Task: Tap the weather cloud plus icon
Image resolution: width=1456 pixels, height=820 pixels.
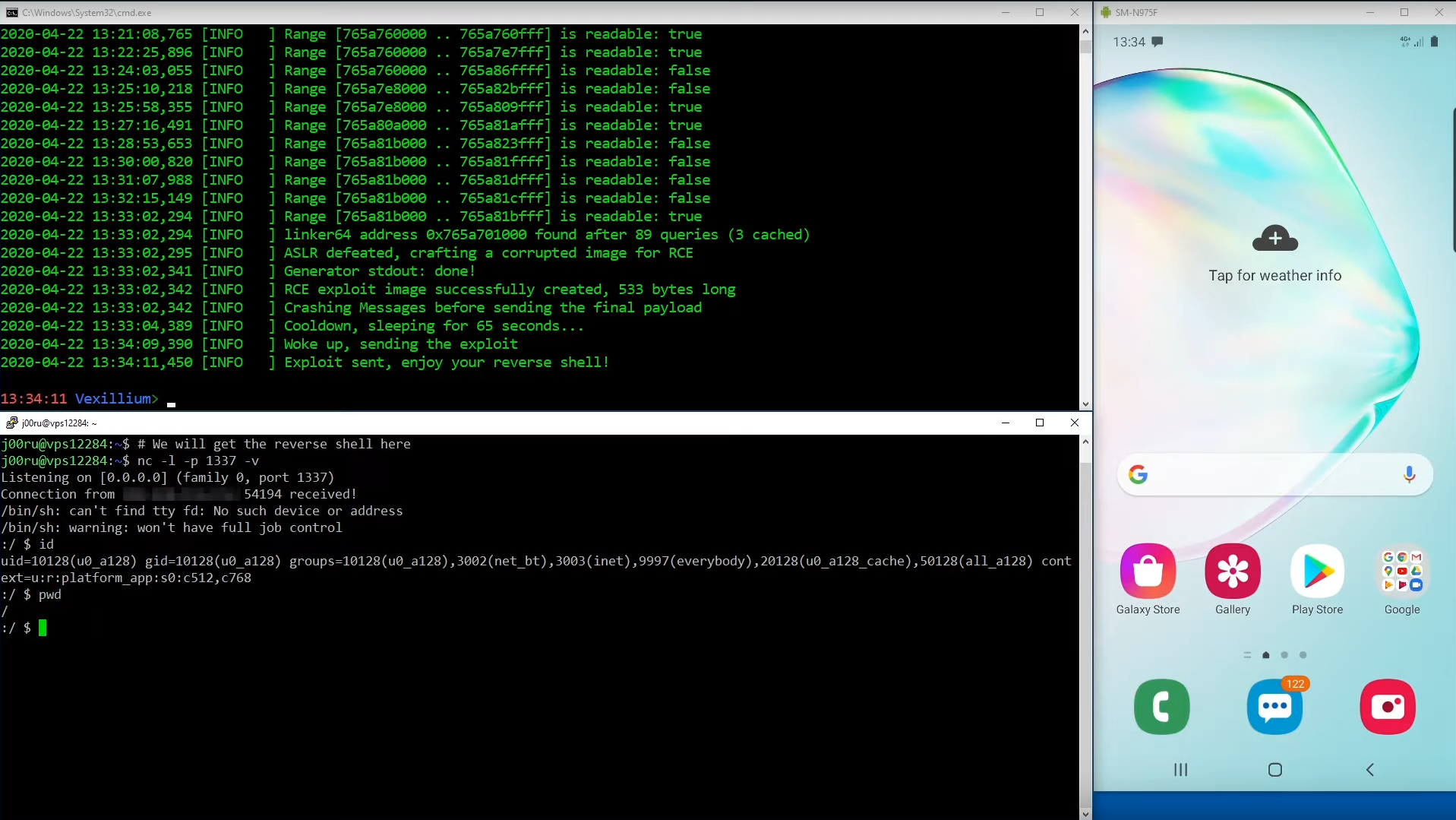Action: [1275, 238]
